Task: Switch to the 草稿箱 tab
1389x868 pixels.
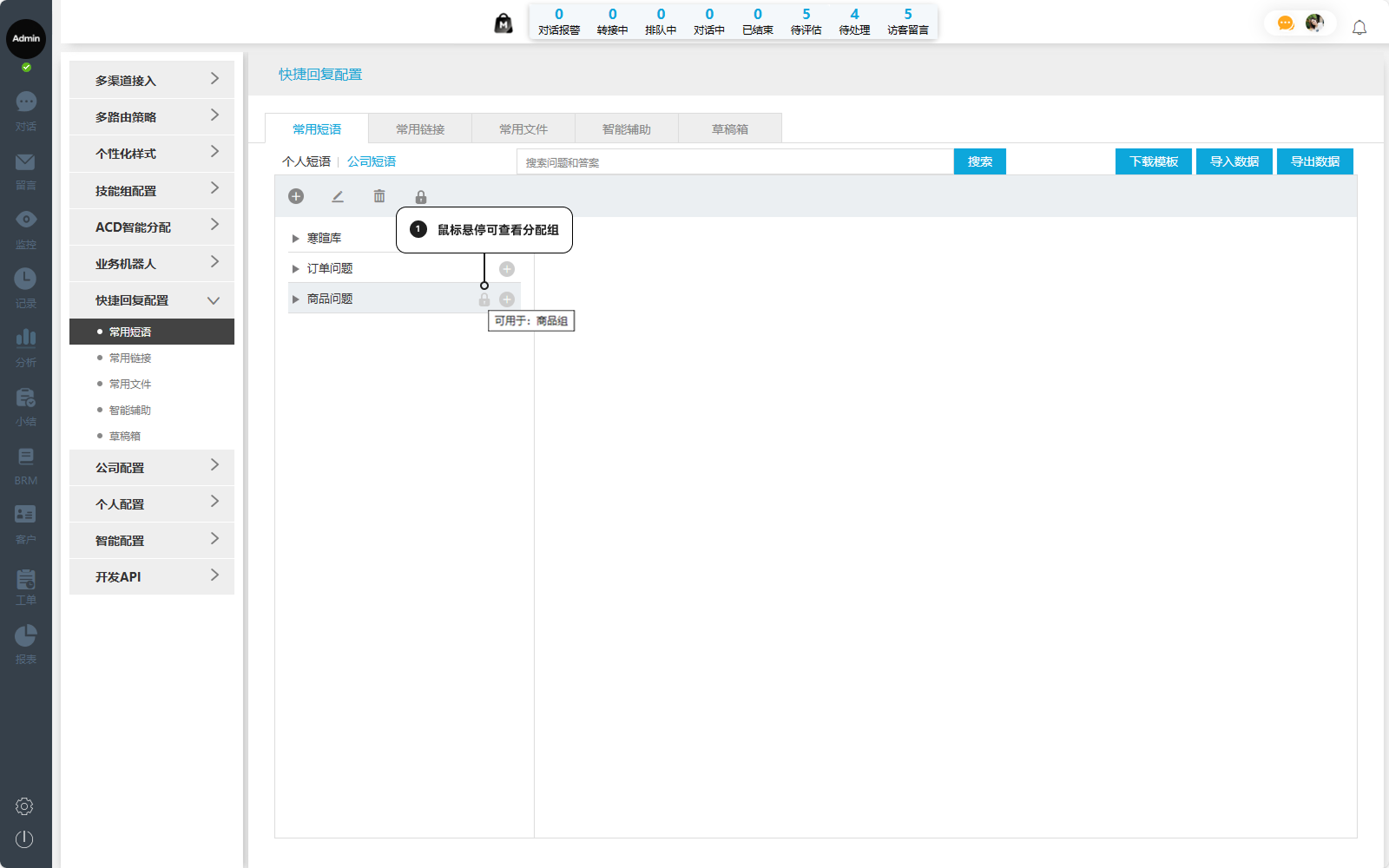Action: click(x=730, y=129)
